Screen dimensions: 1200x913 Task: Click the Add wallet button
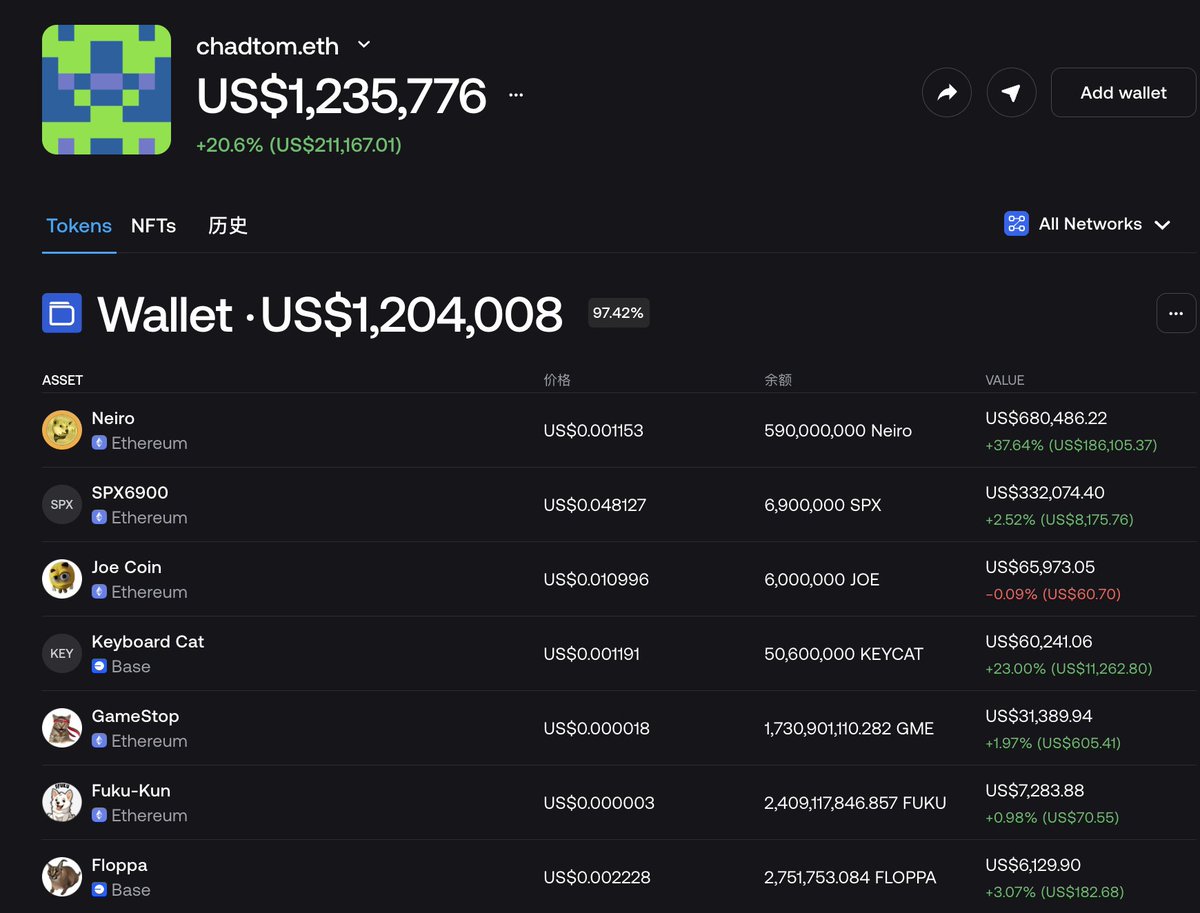tap(1123, 93)
